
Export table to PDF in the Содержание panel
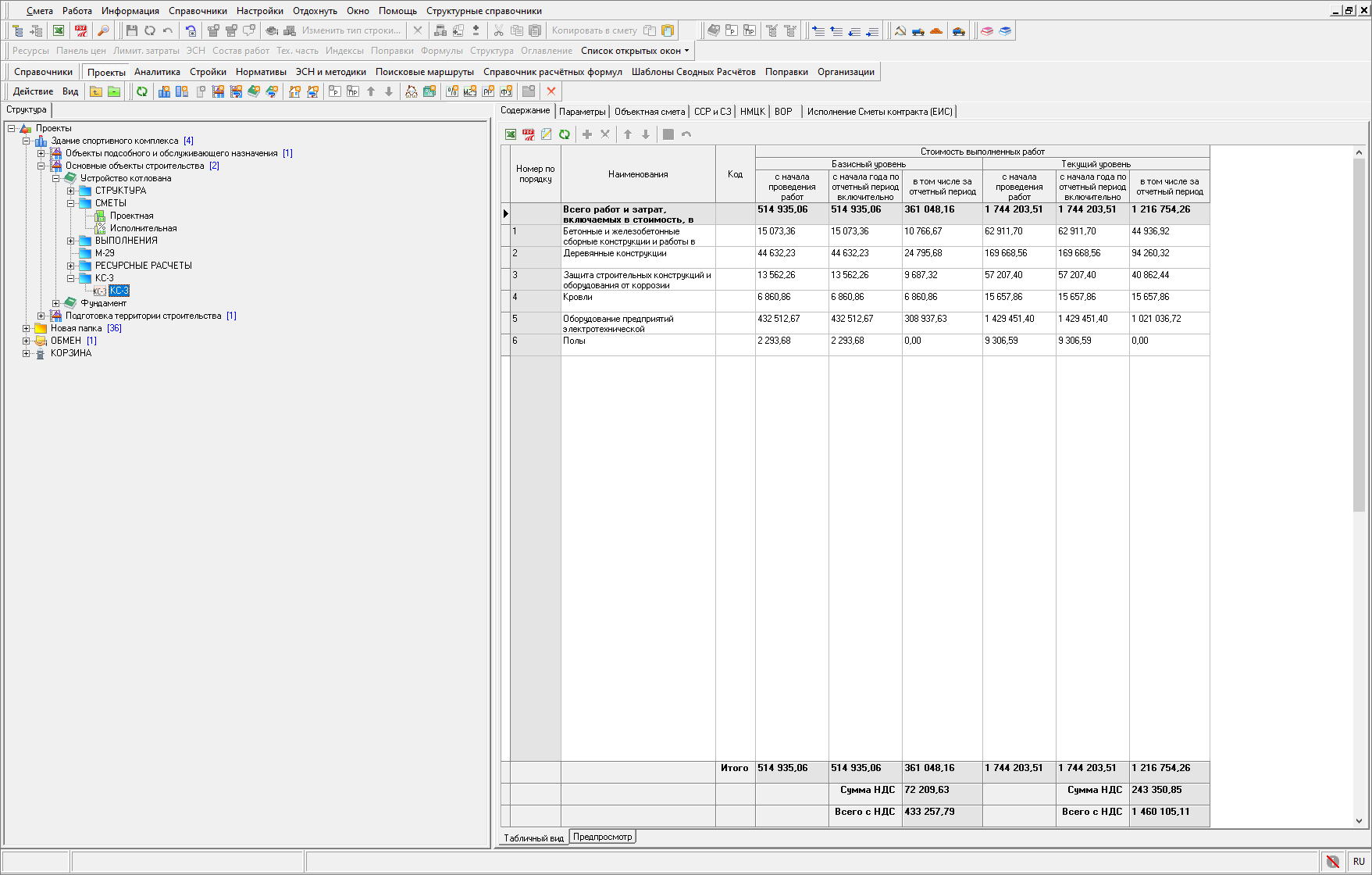coord(529,134)
